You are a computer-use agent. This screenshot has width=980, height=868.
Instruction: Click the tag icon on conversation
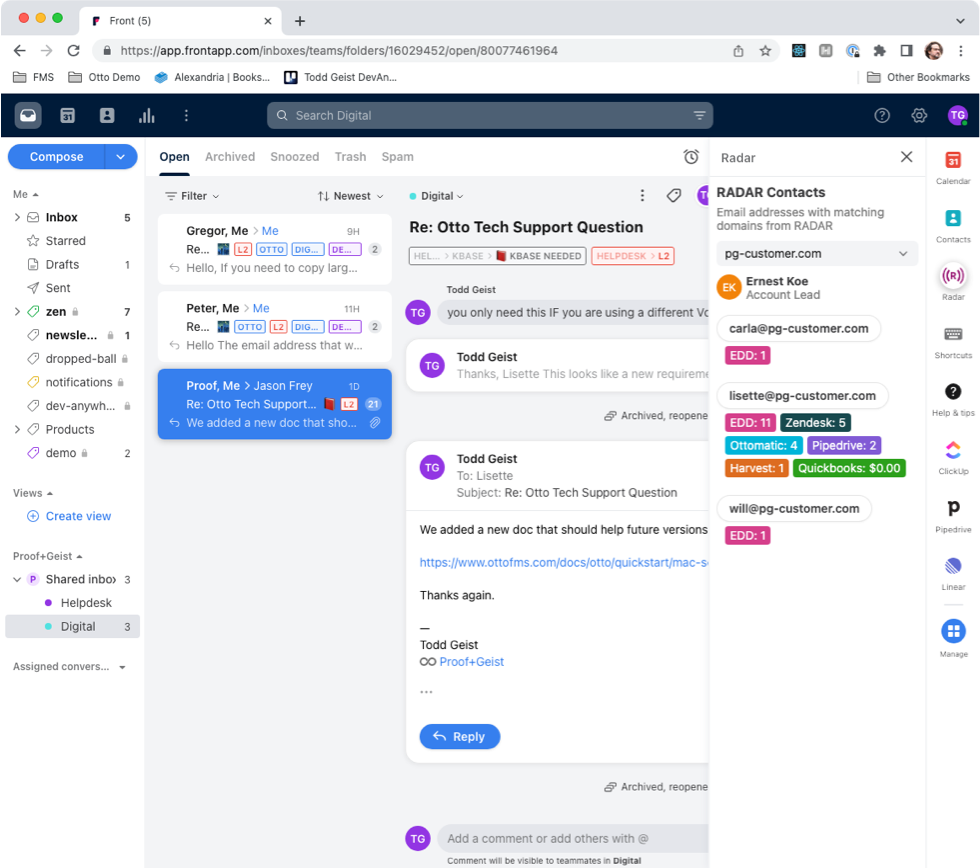click(674, 196)
